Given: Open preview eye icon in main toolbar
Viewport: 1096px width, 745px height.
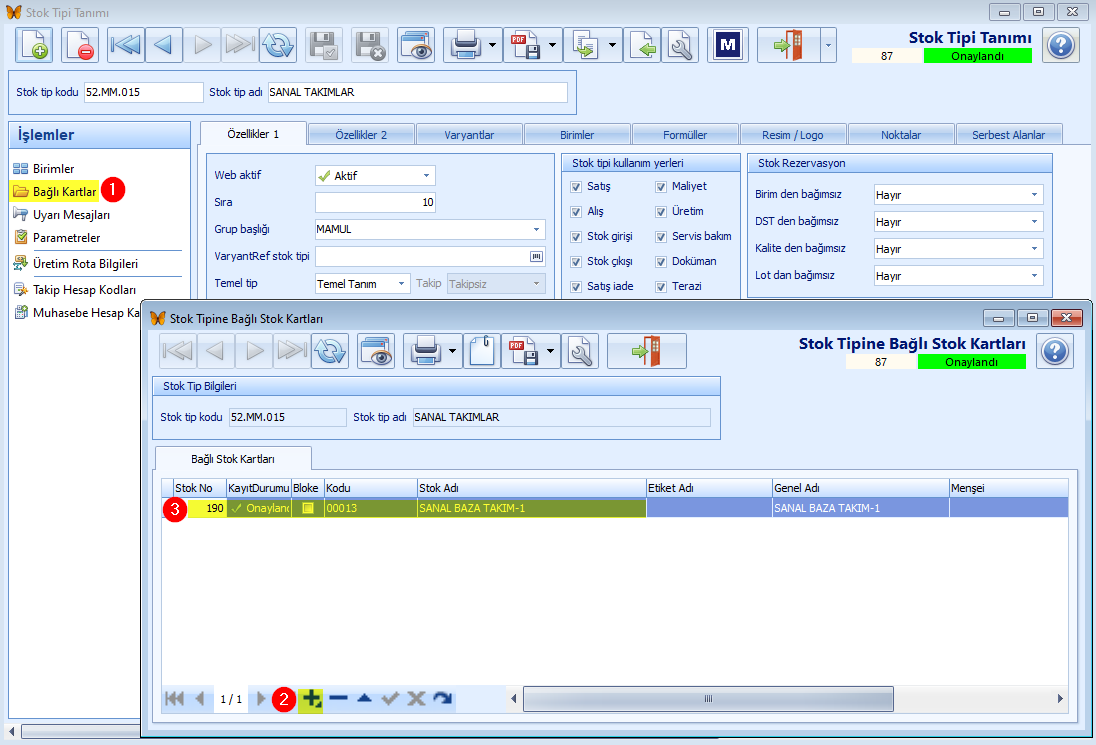Looking at the screenshot, I should point(416,45).
